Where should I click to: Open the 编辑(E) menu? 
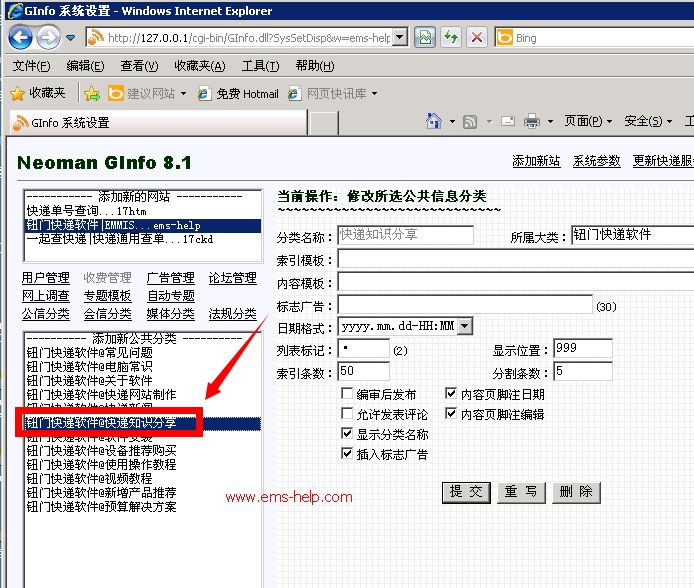pyautogui.click(x=85, y=66)
